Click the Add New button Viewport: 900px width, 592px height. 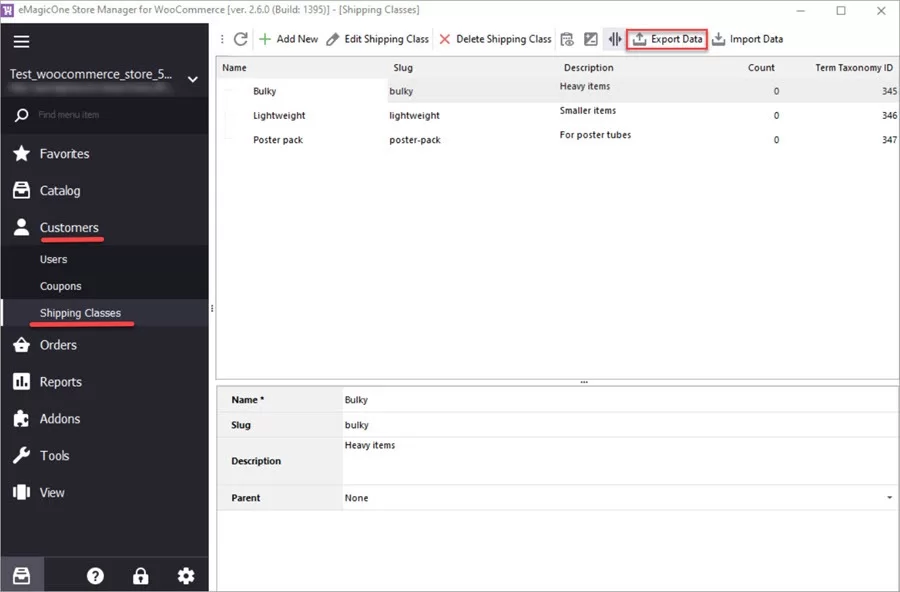(x=288, y=39)
